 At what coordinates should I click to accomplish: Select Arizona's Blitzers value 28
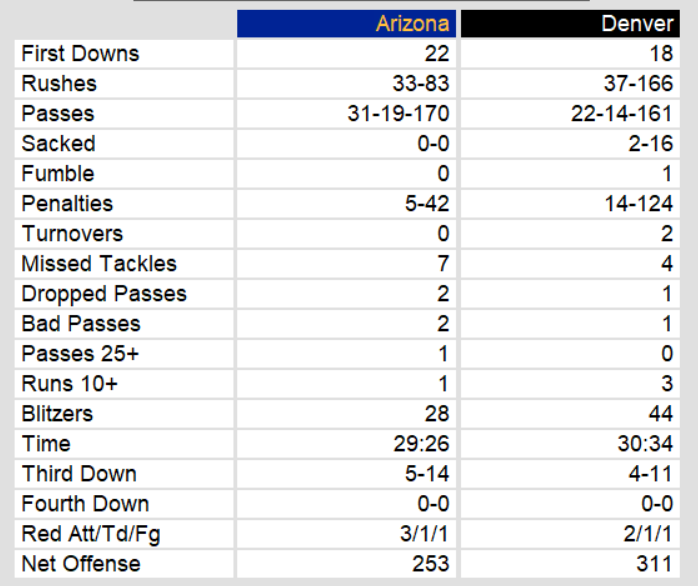click(437, 413)
